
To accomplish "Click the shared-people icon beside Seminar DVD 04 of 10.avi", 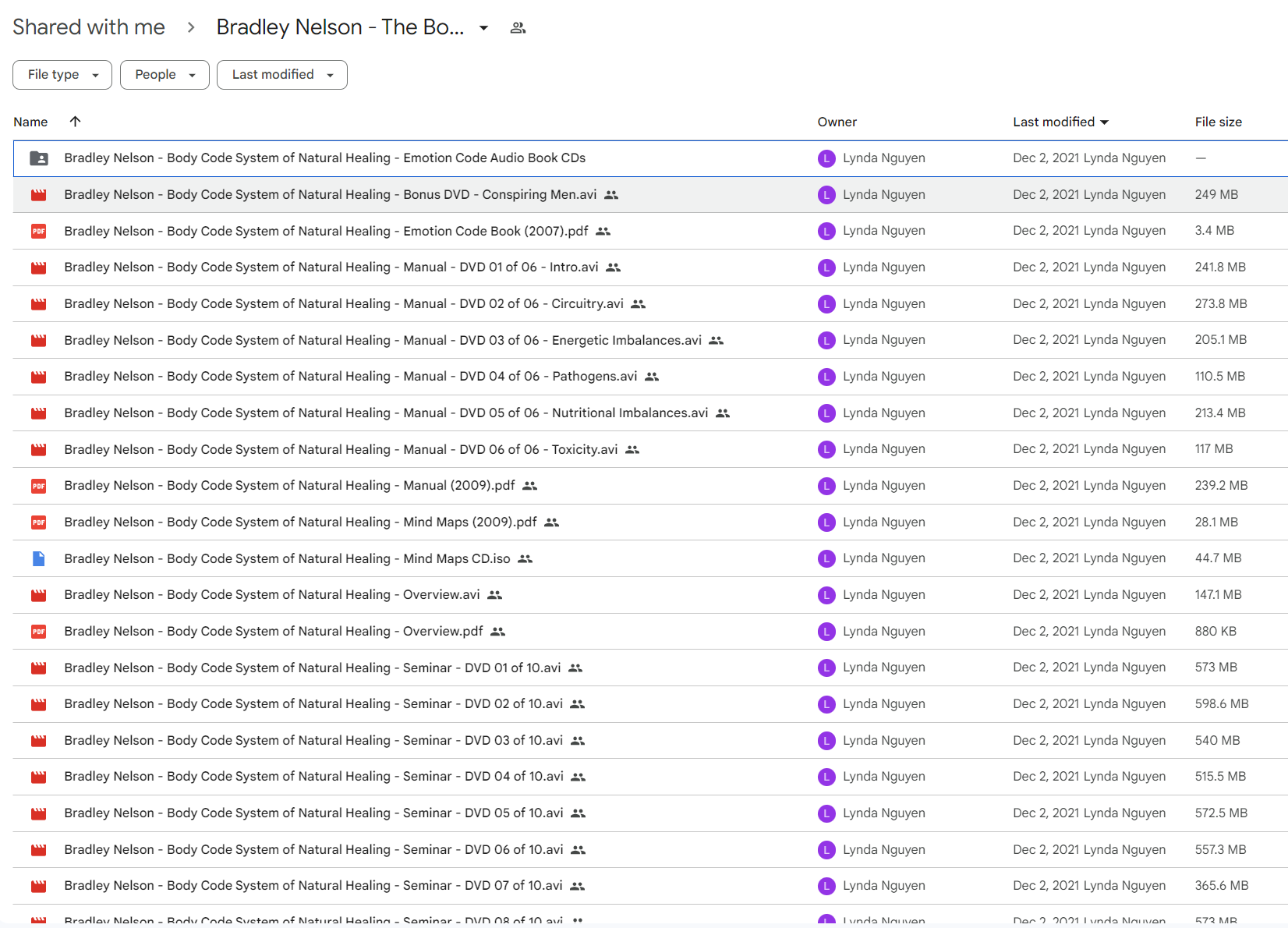I will point(579,777).
